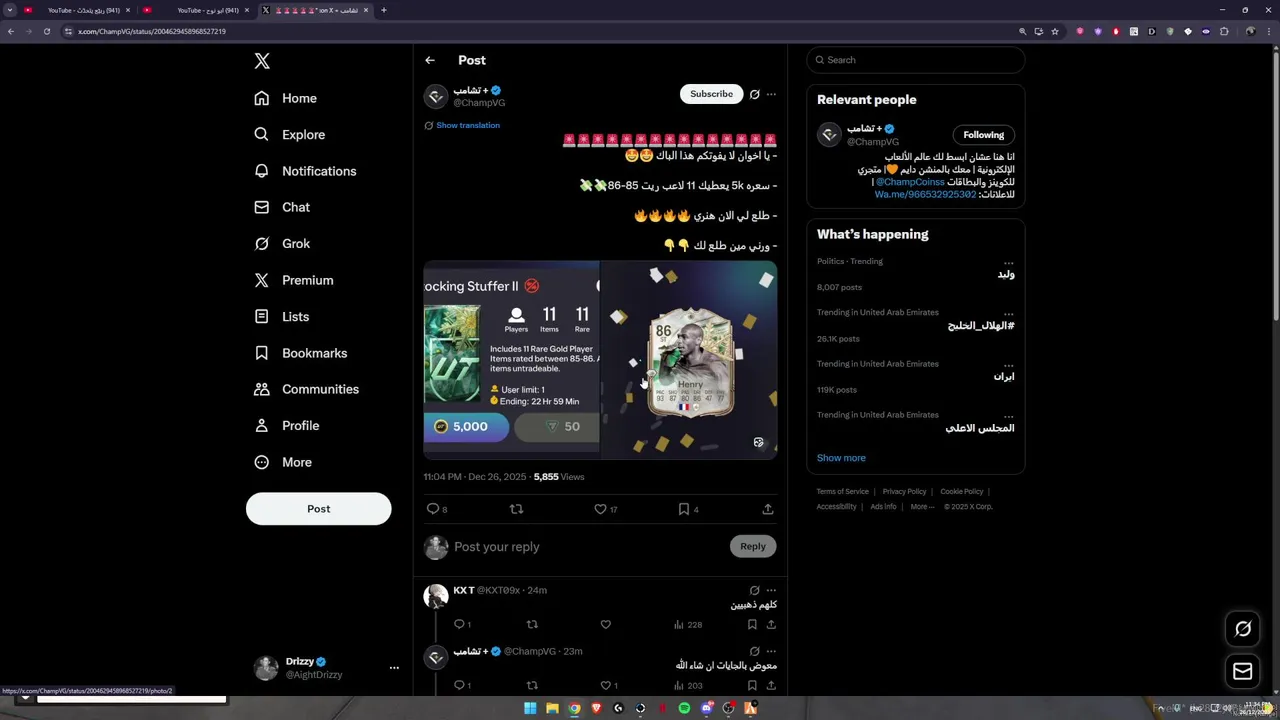Bookmark KX T's reply
Viewport: 1280px width, 720px height.
click(752, 624)
